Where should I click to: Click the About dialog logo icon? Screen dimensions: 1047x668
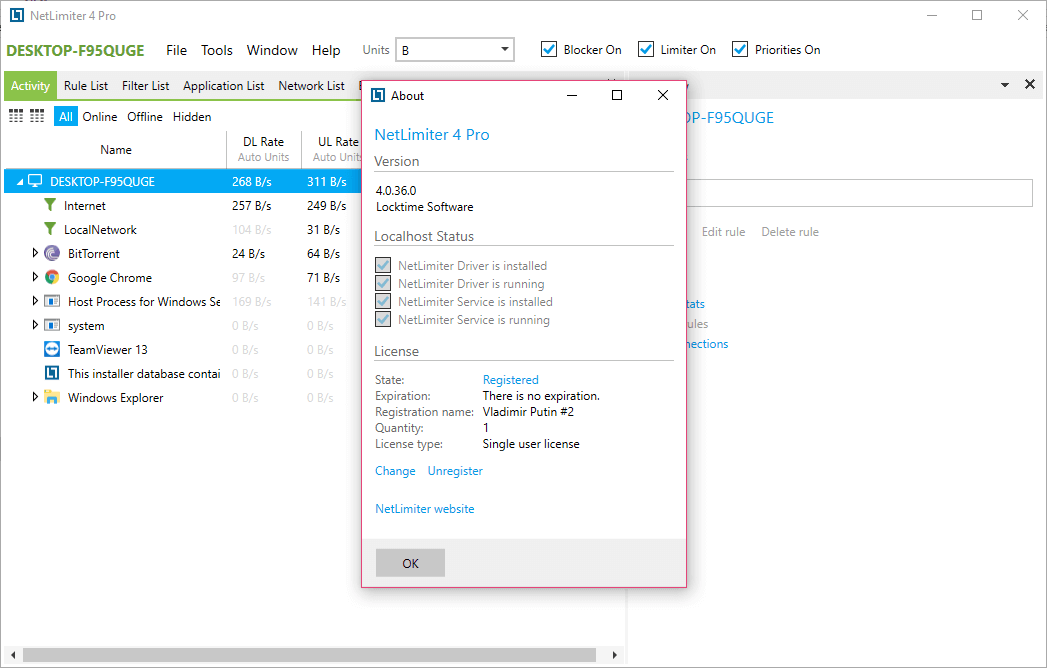(x=378, y=95)
